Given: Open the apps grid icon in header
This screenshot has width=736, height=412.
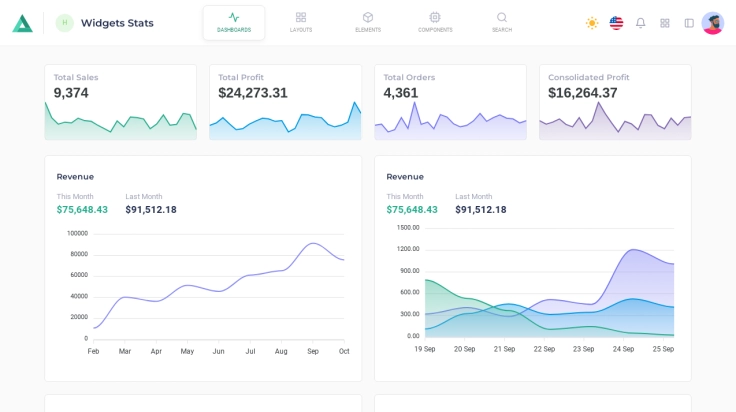Looking at the screenshot, I should pyautogui.click(x=665, y=23).
